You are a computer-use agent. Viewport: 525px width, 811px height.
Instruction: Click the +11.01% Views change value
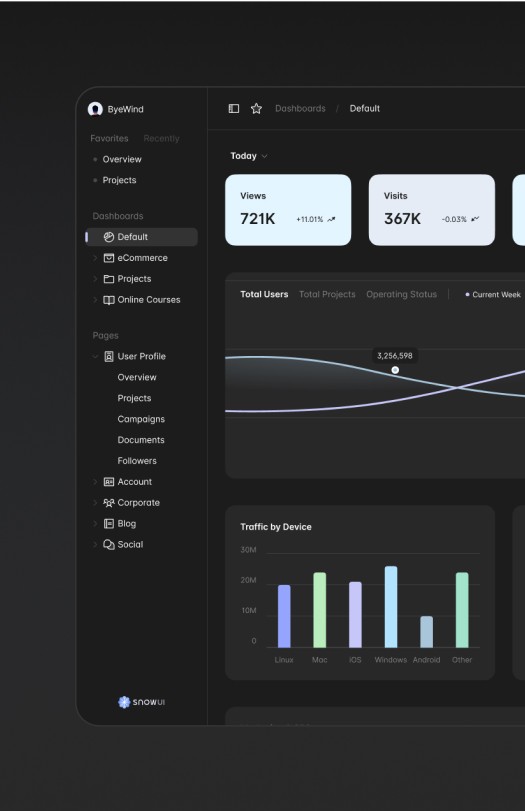(x=309, y=219)
